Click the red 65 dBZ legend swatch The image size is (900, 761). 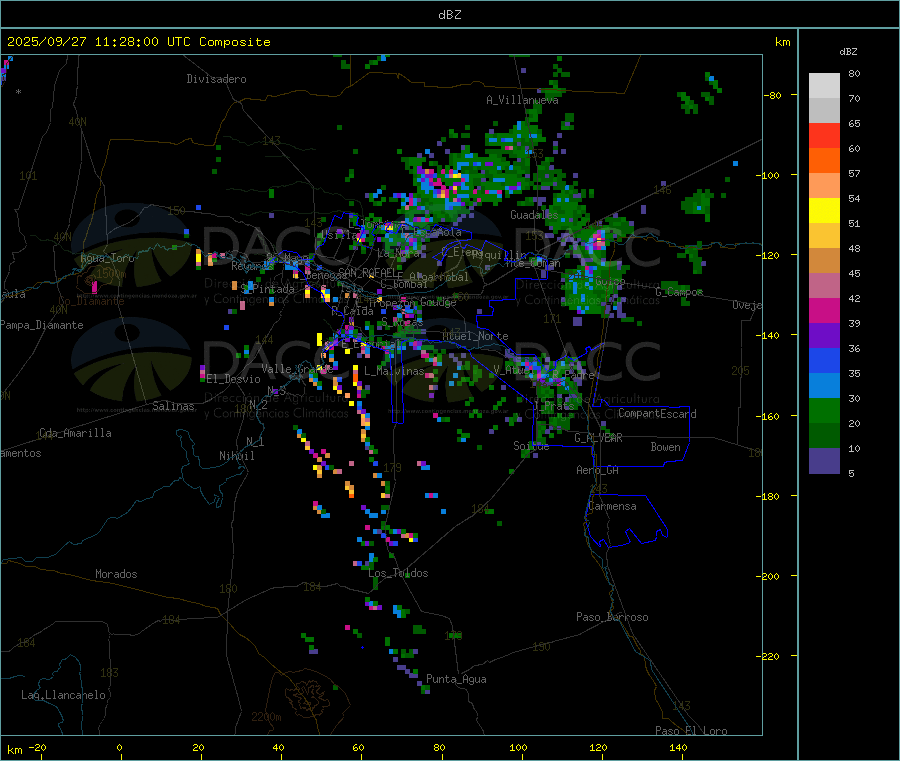click(824, 135)
